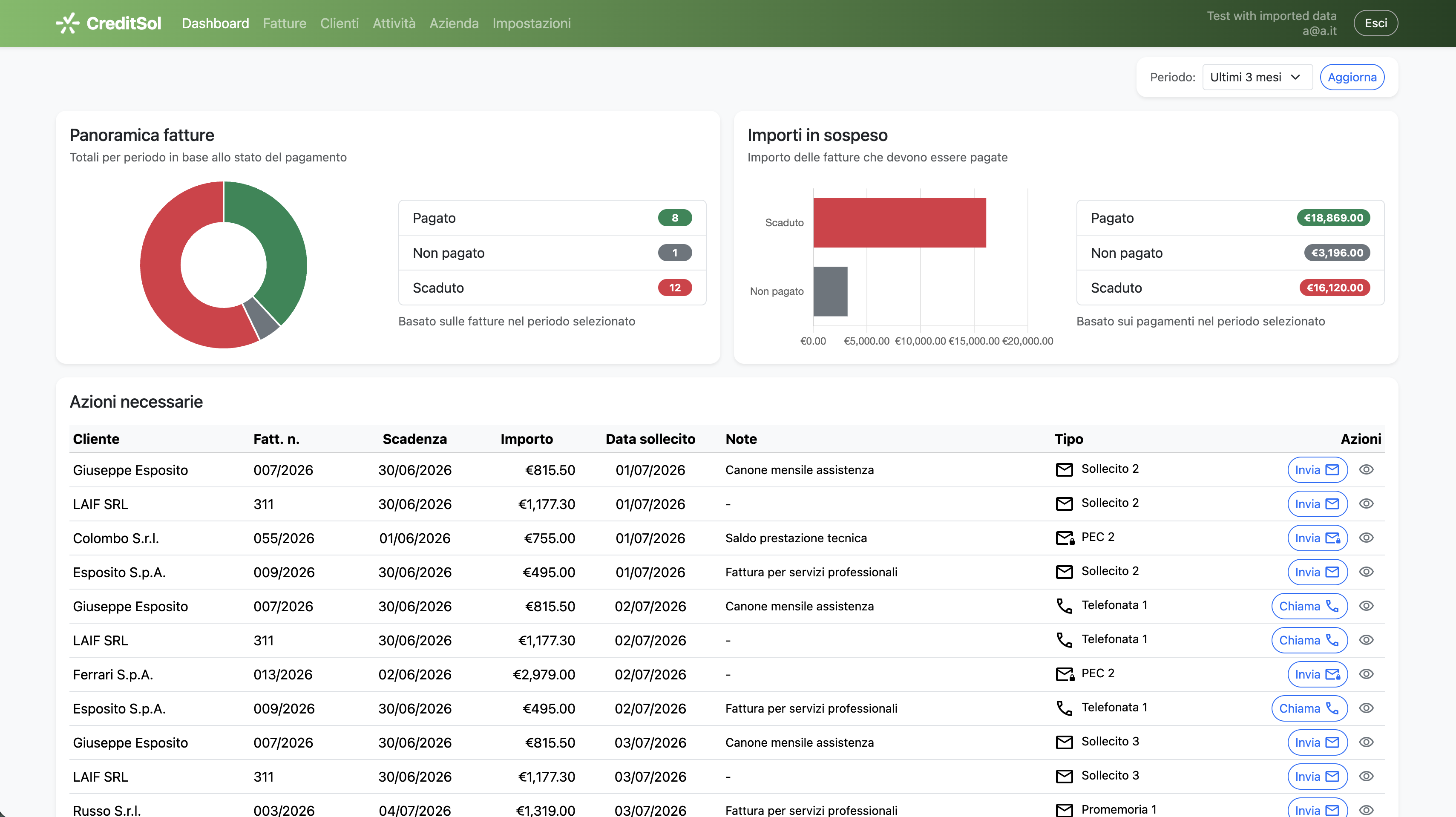Click the Pagato amount badge €18,869.00
The width and height of the screenshot is (1456, 817).
1333,218
